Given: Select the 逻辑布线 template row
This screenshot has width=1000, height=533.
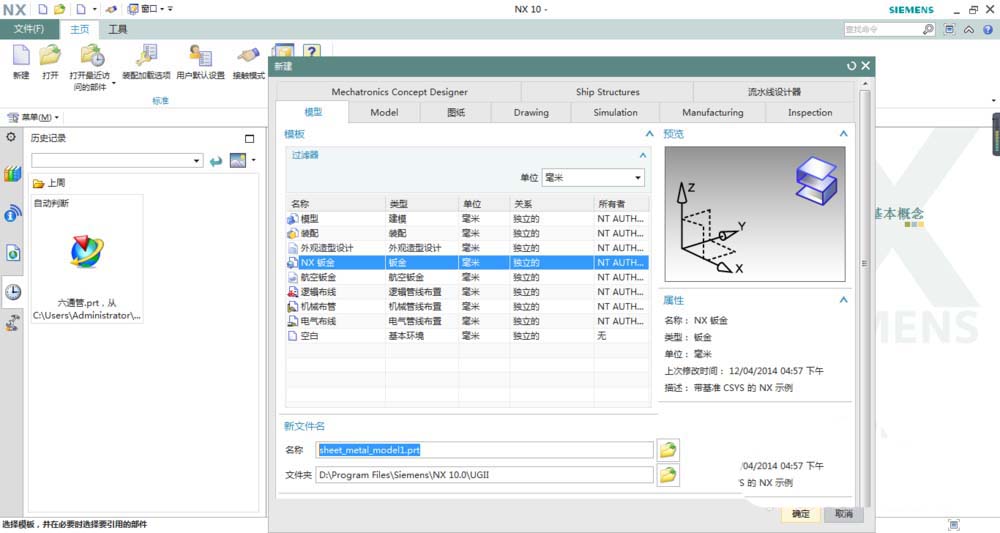Looking at the screenshot, I should pos(467,292).
